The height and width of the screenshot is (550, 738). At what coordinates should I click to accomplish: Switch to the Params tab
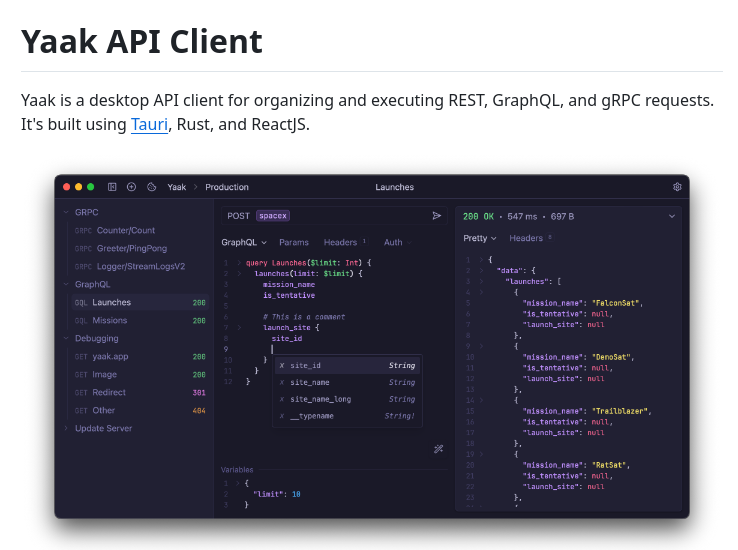(x=294, y=242)
